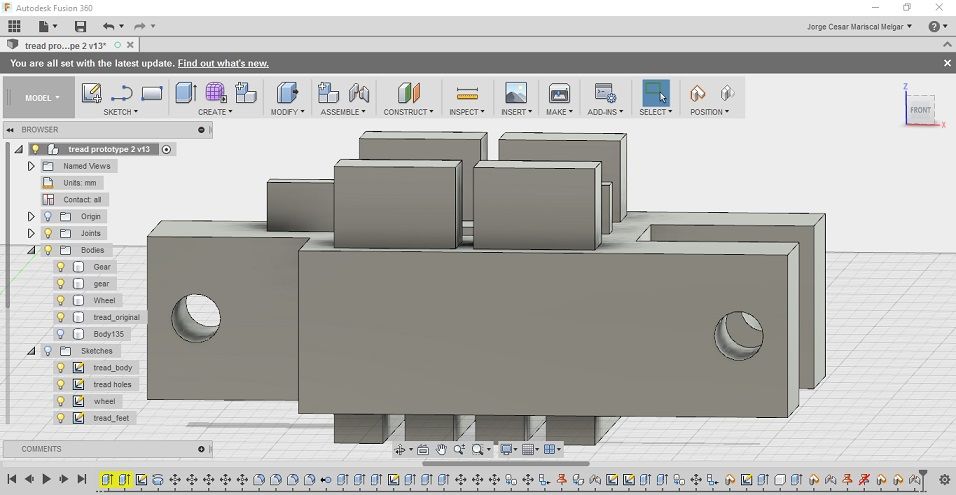
Task: Toggle visibility of tread holes sketch
Action: point(60,384)
